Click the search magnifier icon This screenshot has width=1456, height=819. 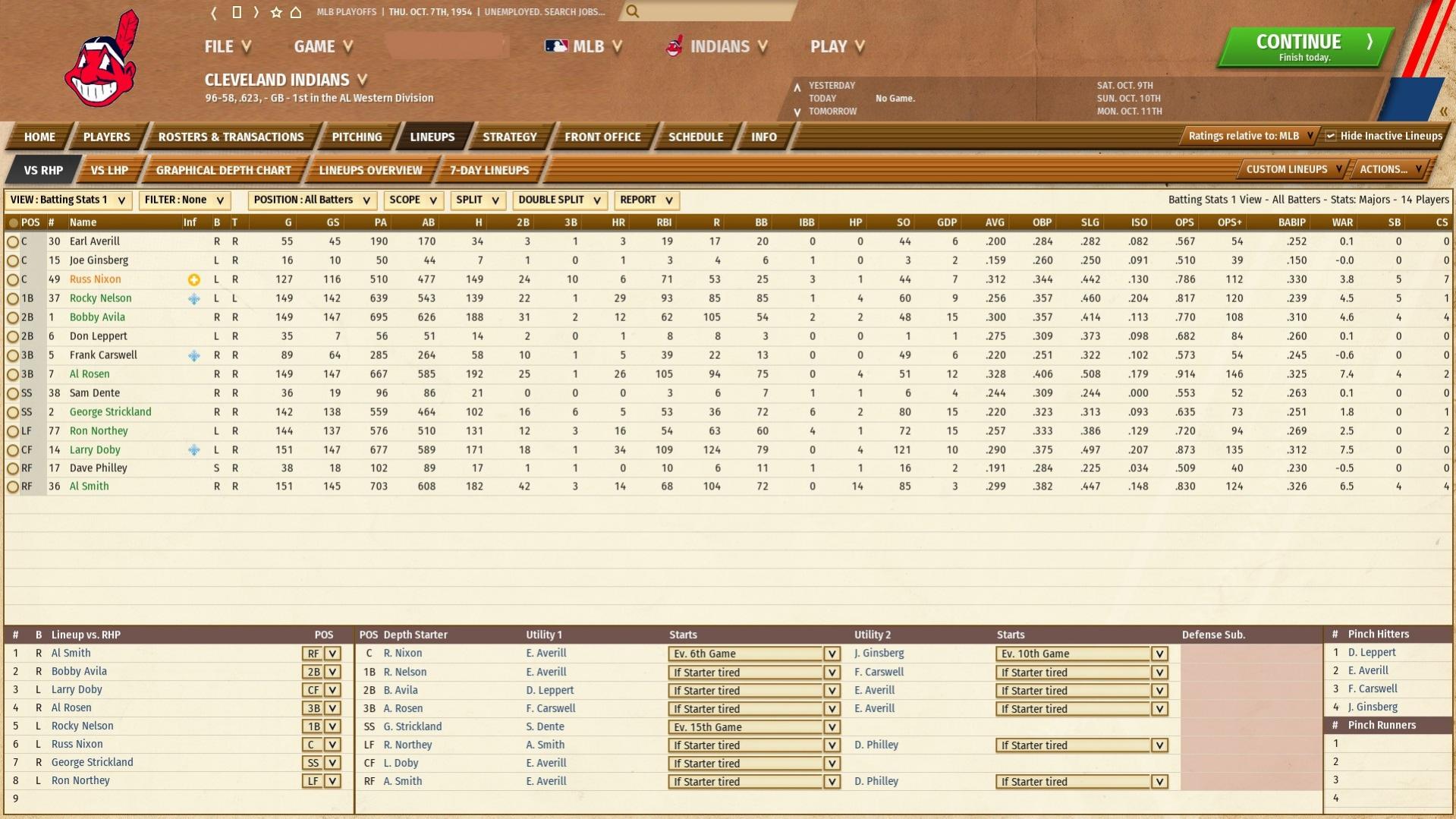click(x=632, y=11)
